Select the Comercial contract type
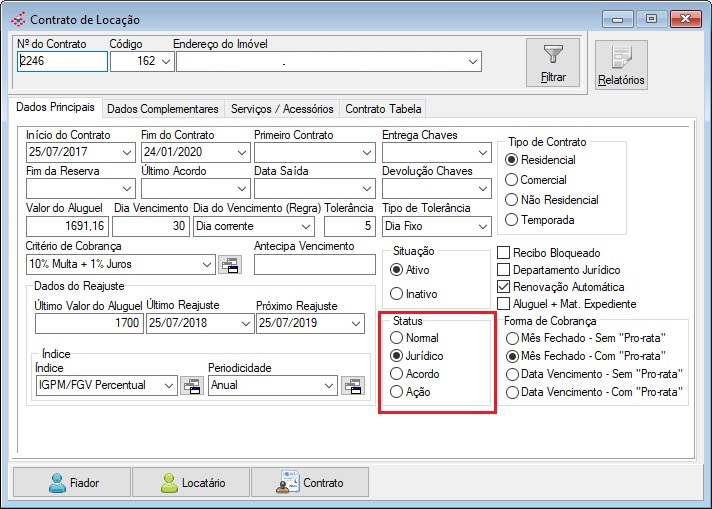The height and width of the screenshot is (509, 712). (512, 180)
